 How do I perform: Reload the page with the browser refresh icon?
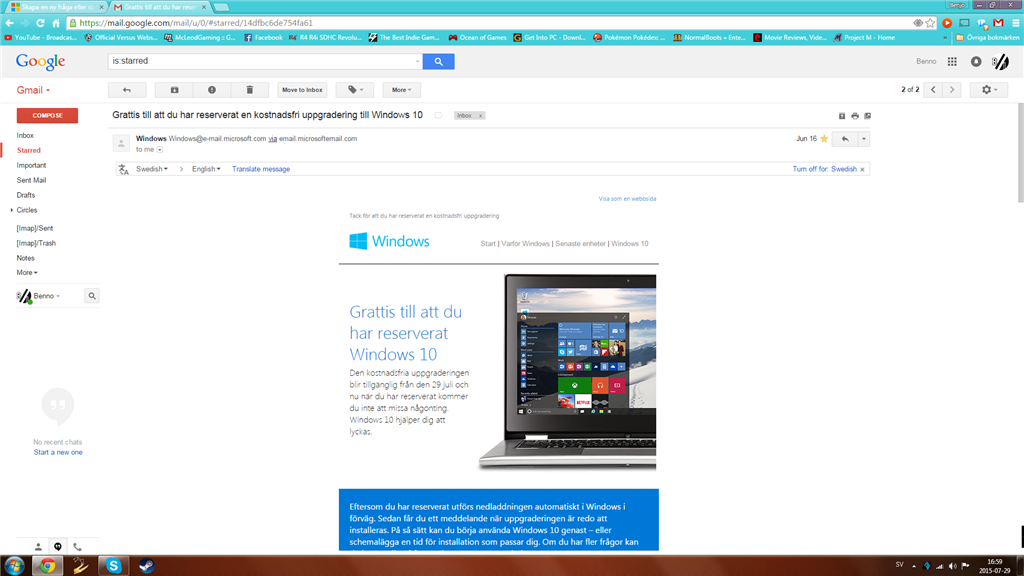click(x=40, y=23)
